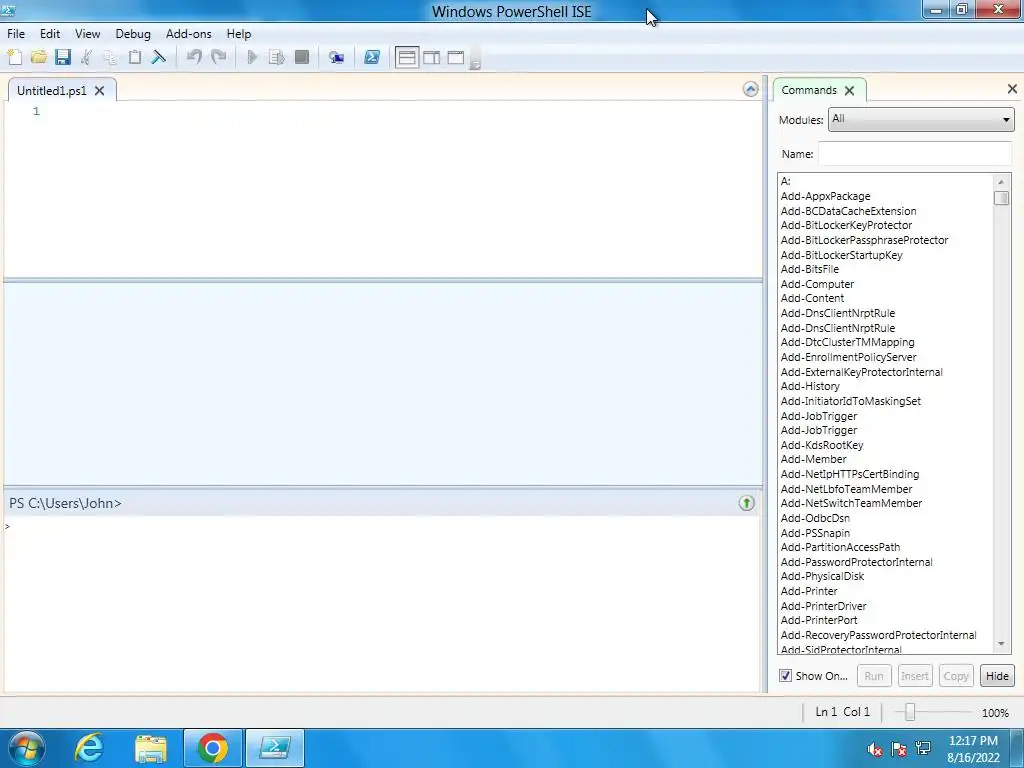Select Add-PSSnapin in the command list
This screenshot has height=768, width=1024.
click(x=816, y=533)
